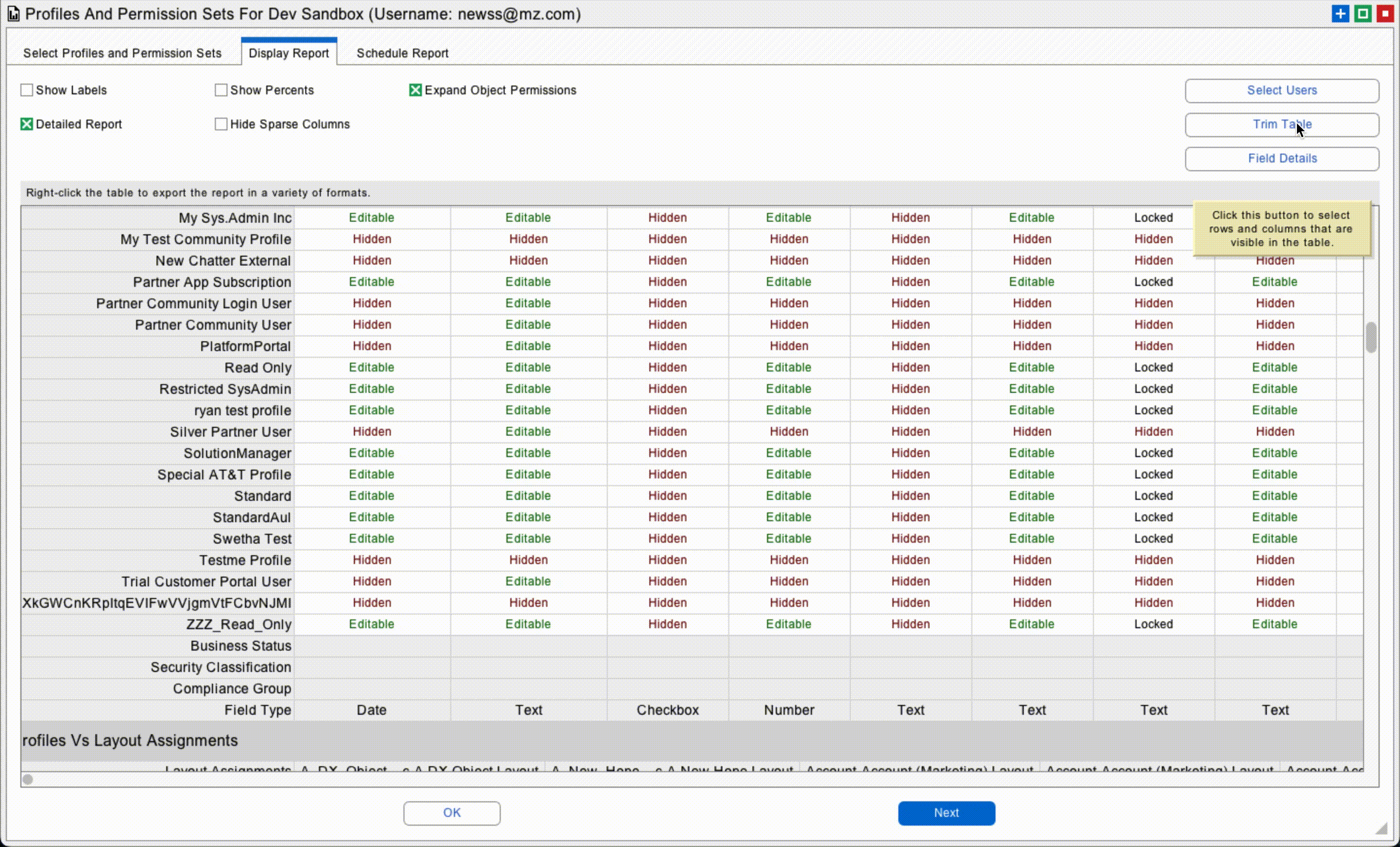
Task: Select the Special AT&T Profile row
Action: click(157, 475)
